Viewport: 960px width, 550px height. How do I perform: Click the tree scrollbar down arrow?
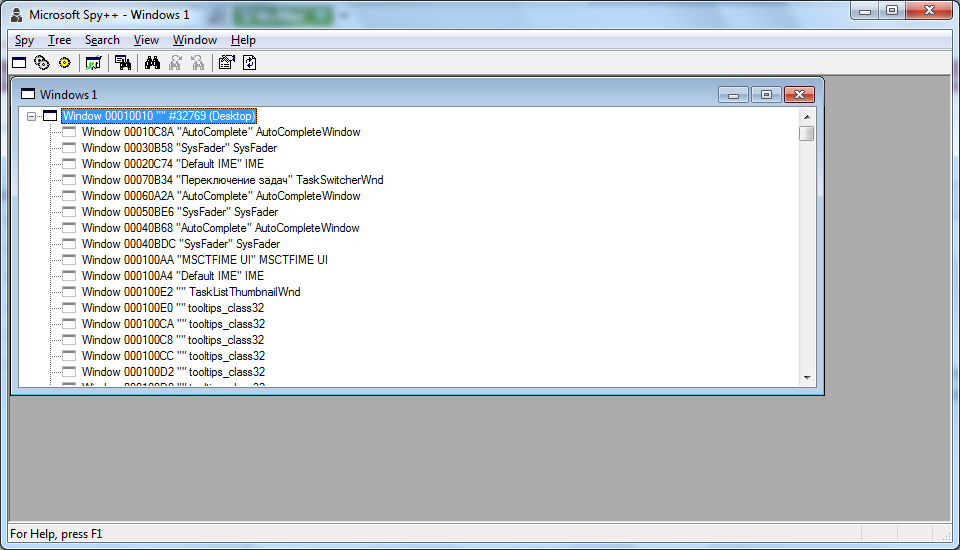tap(807, 378)
